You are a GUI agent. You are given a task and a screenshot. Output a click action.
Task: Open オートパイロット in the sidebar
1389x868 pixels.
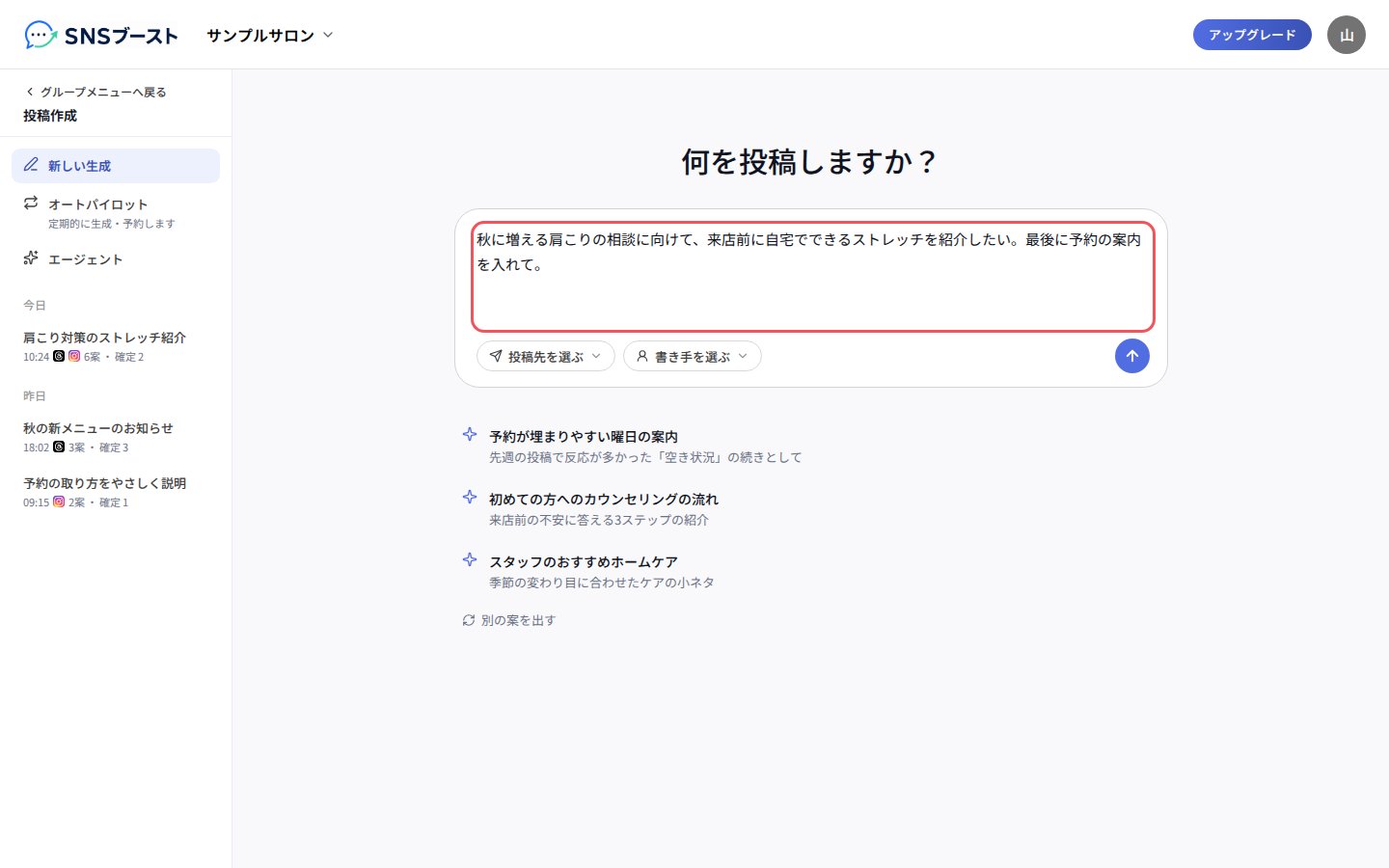116,212
